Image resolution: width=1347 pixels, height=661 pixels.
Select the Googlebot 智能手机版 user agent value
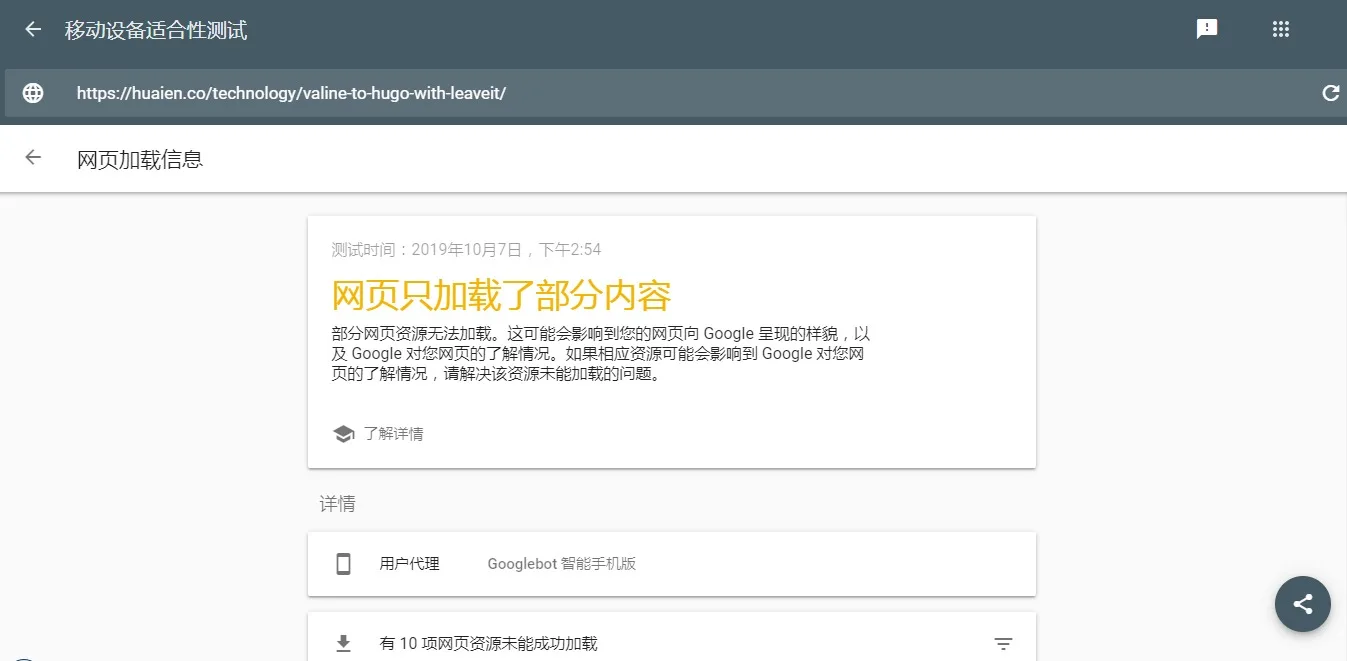click(x=562, y=563)
